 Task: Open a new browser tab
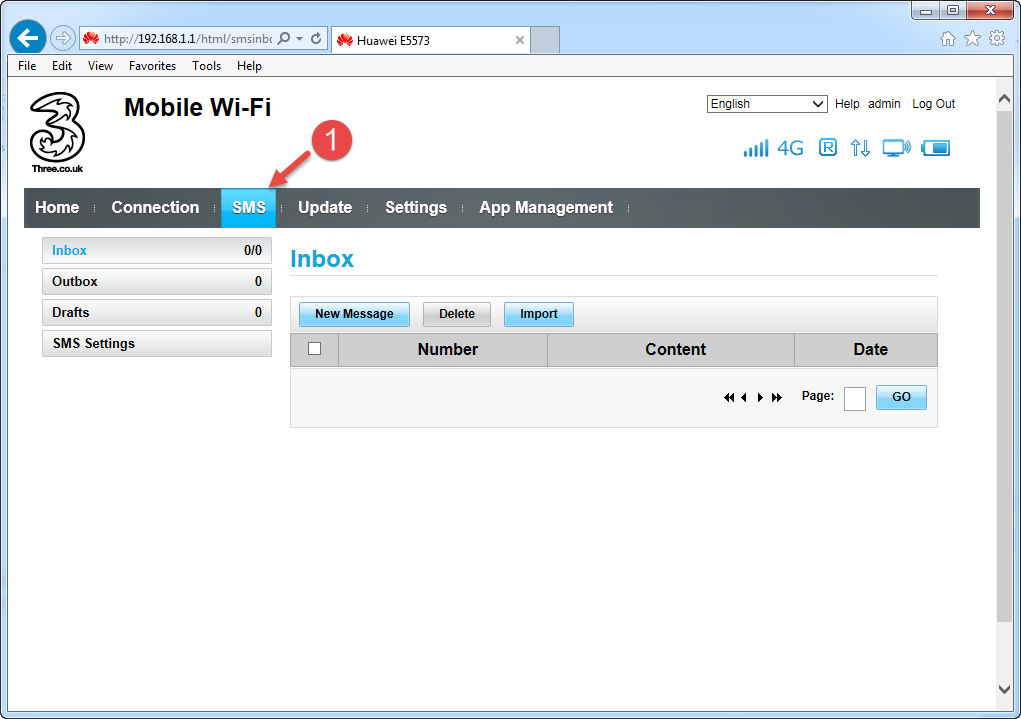(x=545, y=40)
